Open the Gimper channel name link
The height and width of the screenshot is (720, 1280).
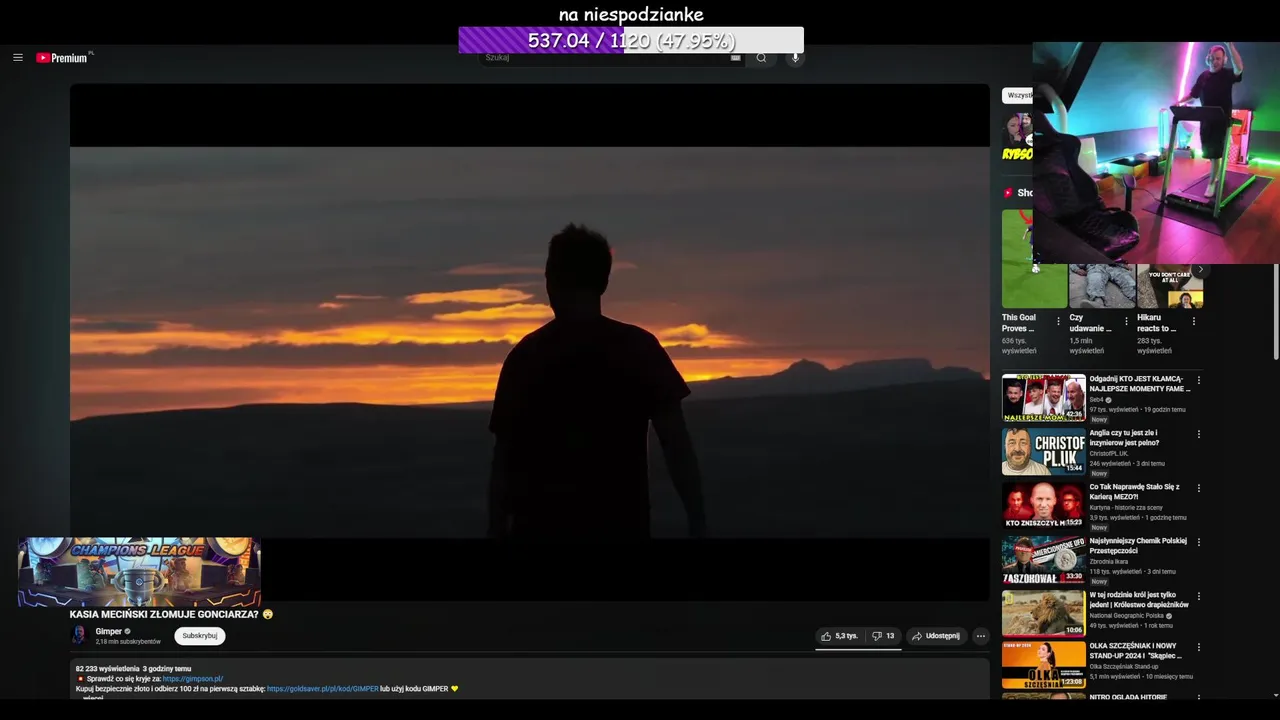click(x=109, y=631)
